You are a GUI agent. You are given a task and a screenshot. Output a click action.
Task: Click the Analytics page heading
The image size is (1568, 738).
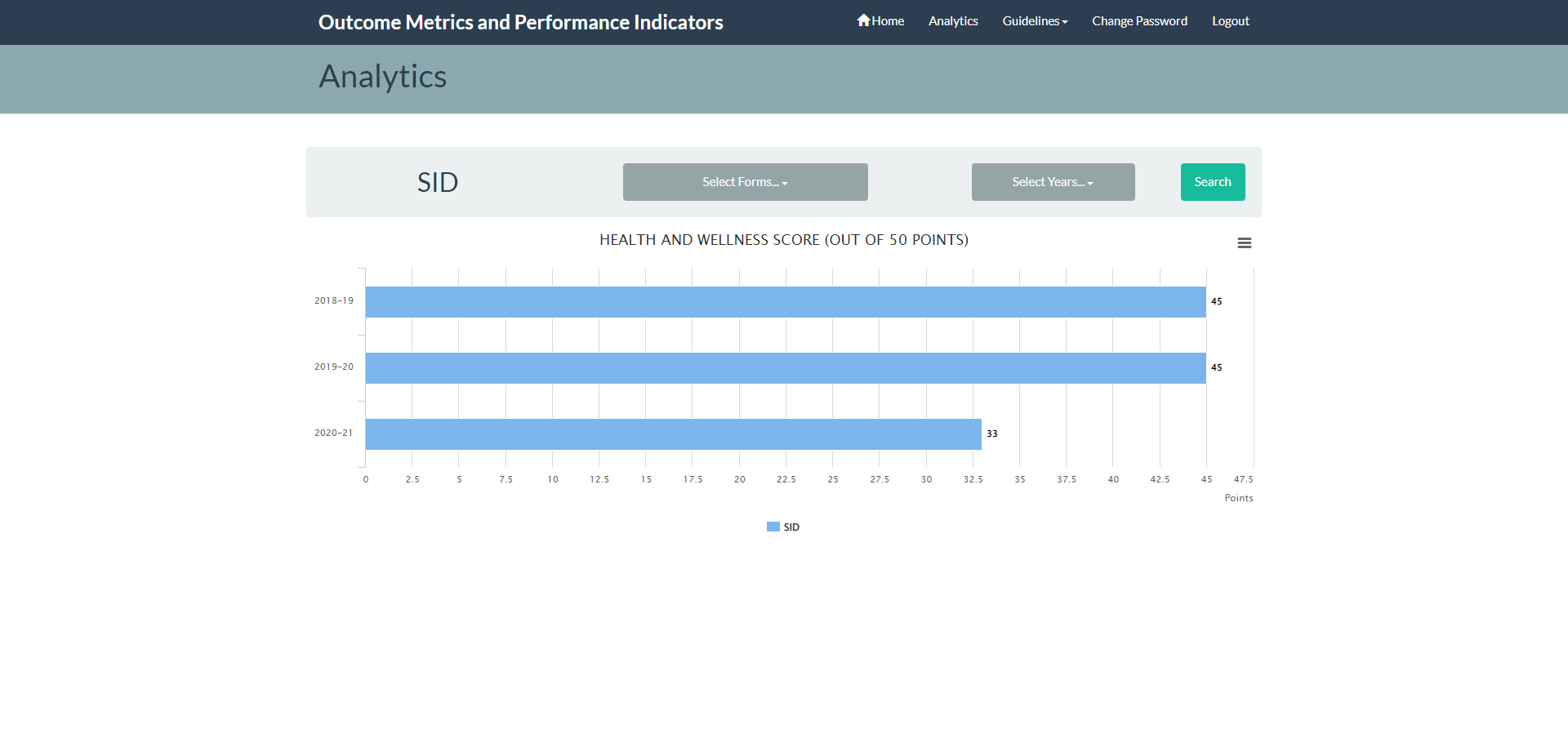(382, 77)
